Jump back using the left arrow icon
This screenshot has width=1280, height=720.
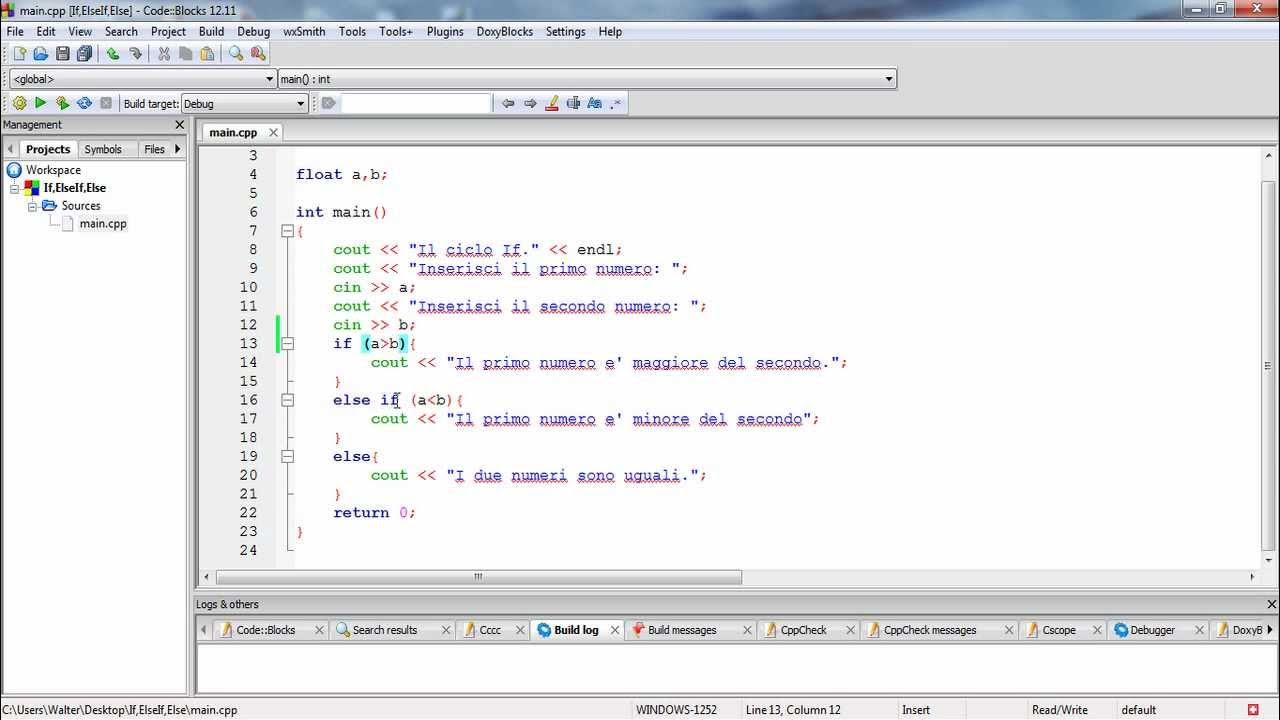(x=508, y=103)
